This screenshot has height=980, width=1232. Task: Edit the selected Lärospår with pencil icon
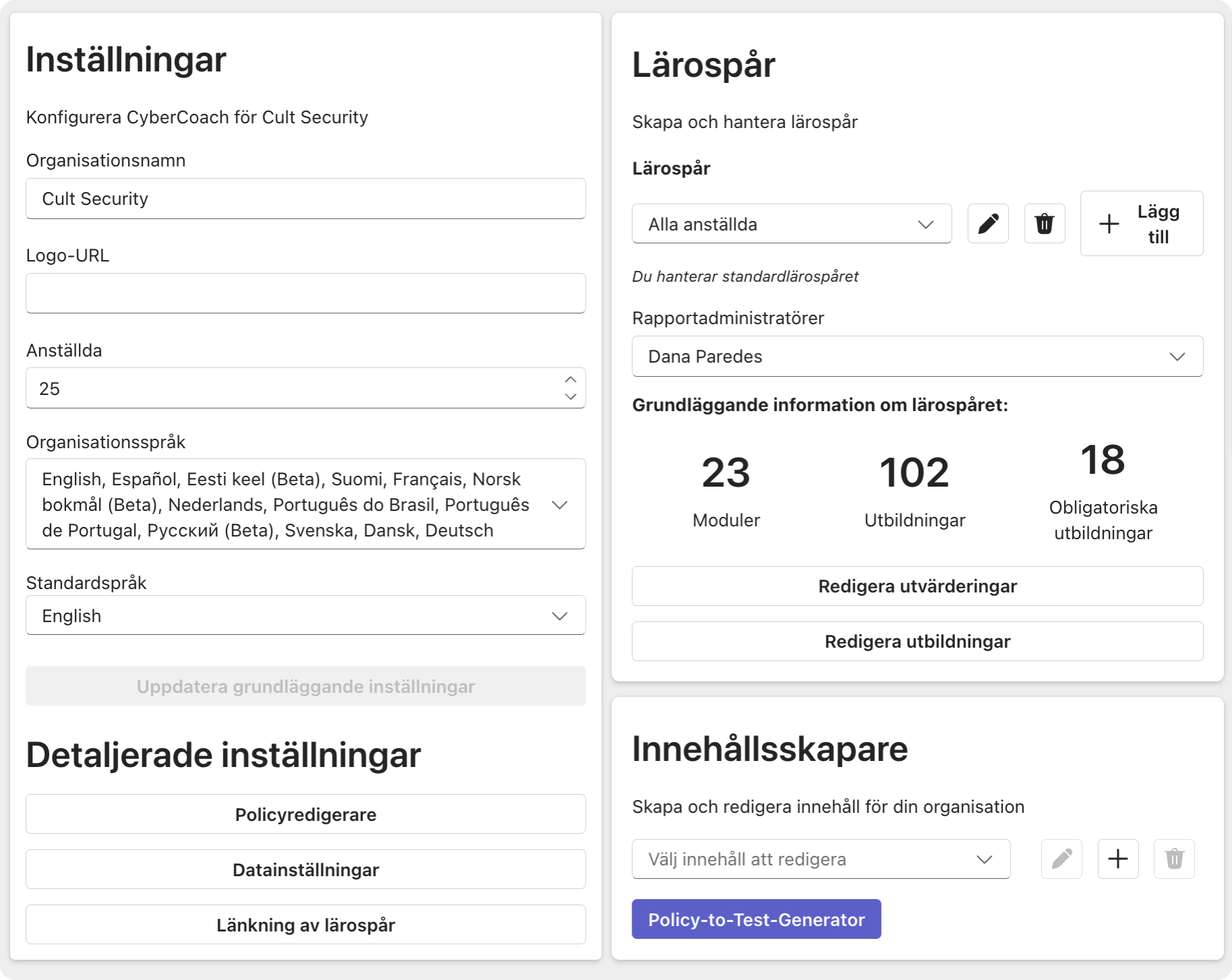pos(988,224)
